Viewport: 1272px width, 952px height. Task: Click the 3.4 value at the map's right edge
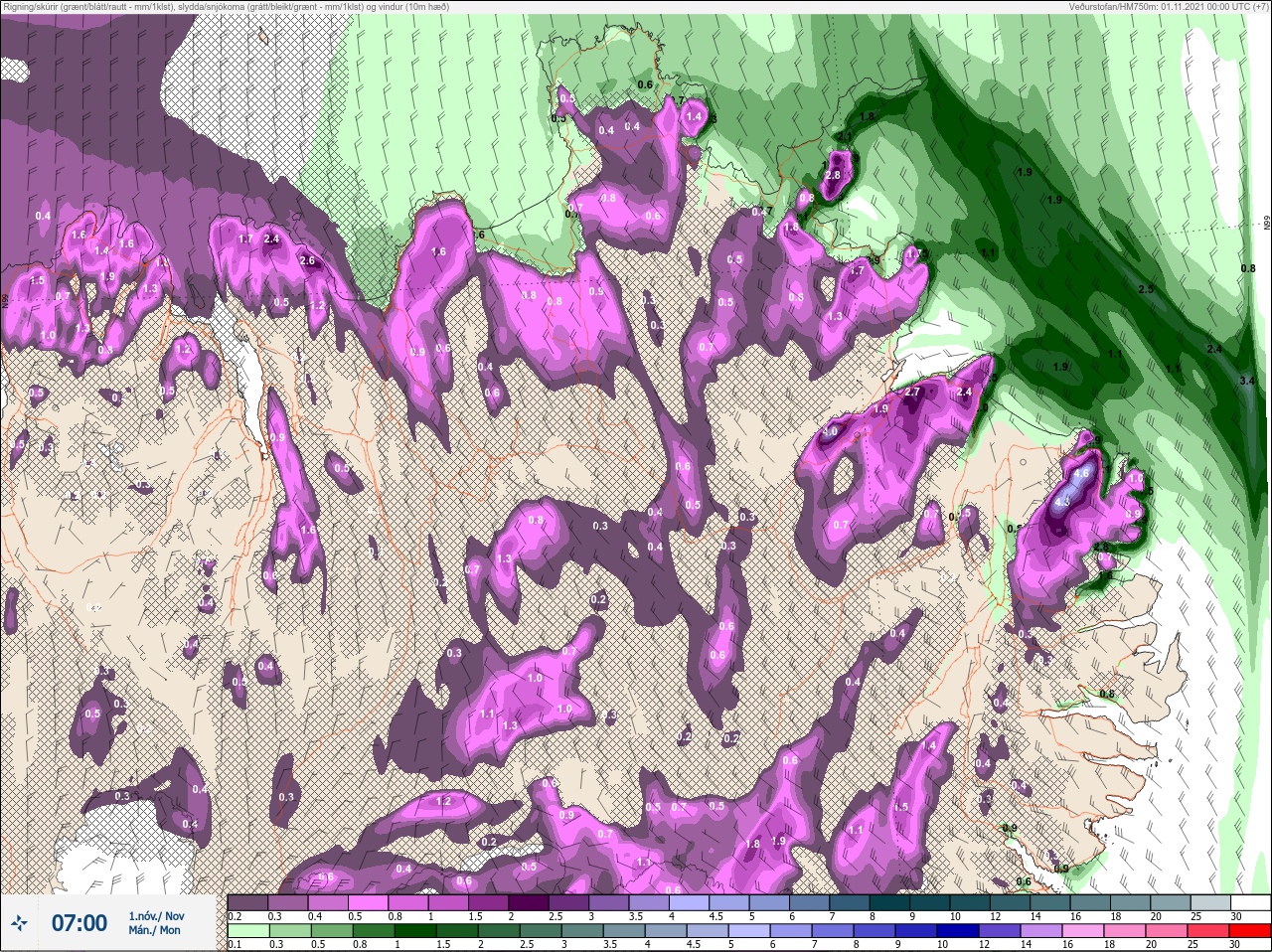pyautogui.click(x=1248, y=381)
